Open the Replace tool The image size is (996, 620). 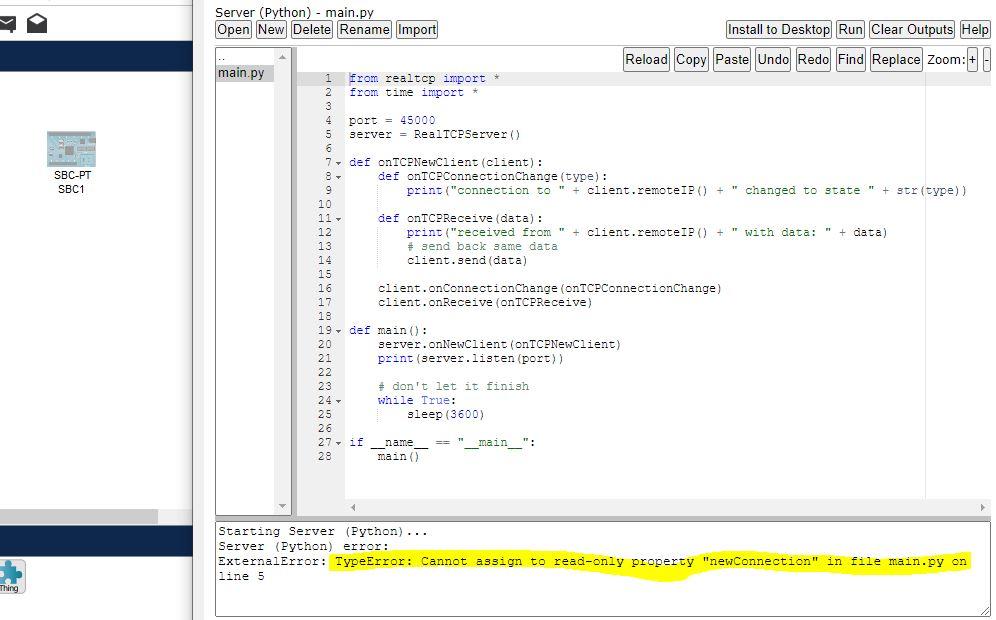click(895, 60)
